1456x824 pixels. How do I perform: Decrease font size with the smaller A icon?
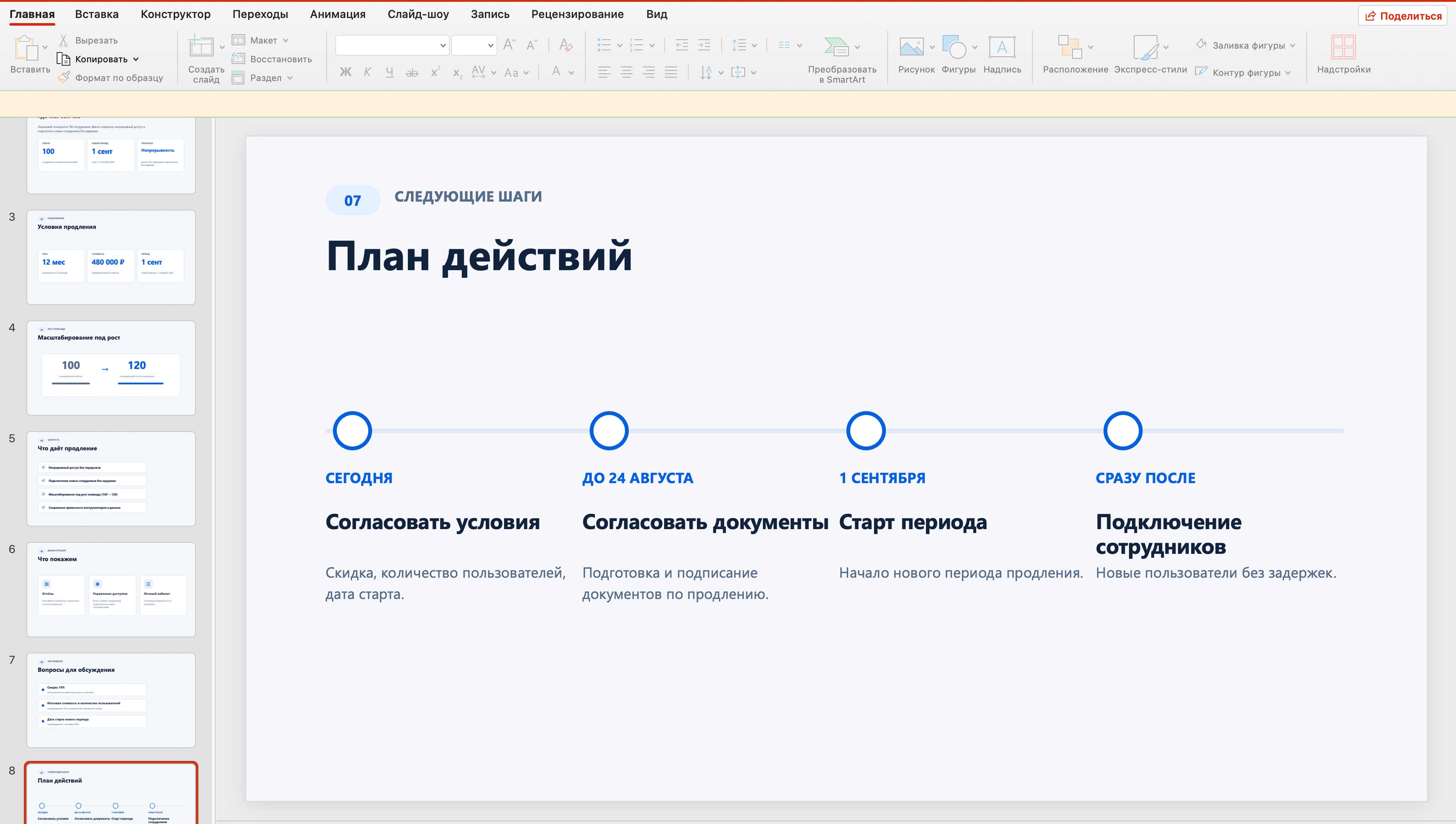tap(532, 45)
